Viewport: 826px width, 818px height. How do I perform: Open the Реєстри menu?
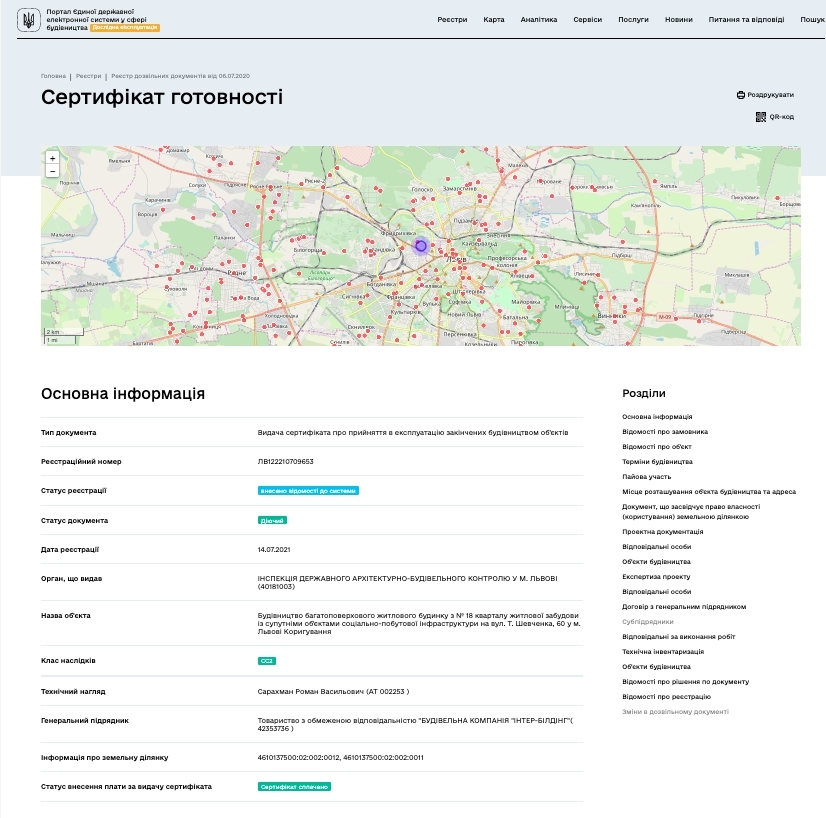click(x=452, y=19)
